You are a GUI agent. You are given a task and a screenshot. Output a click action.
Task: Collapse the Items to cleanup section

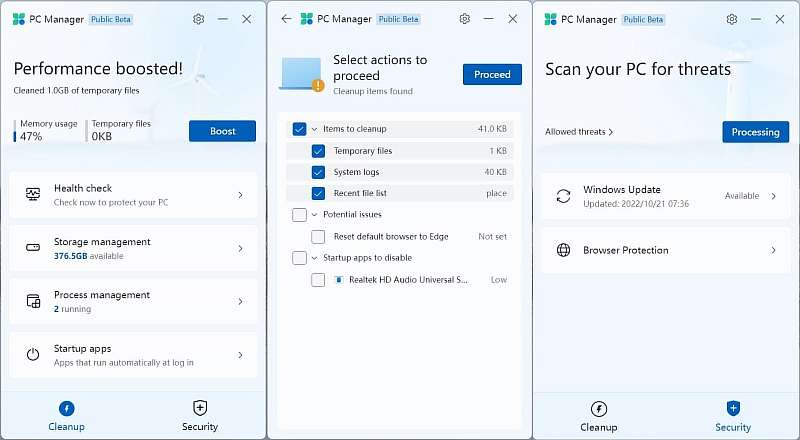click(314, 129)
